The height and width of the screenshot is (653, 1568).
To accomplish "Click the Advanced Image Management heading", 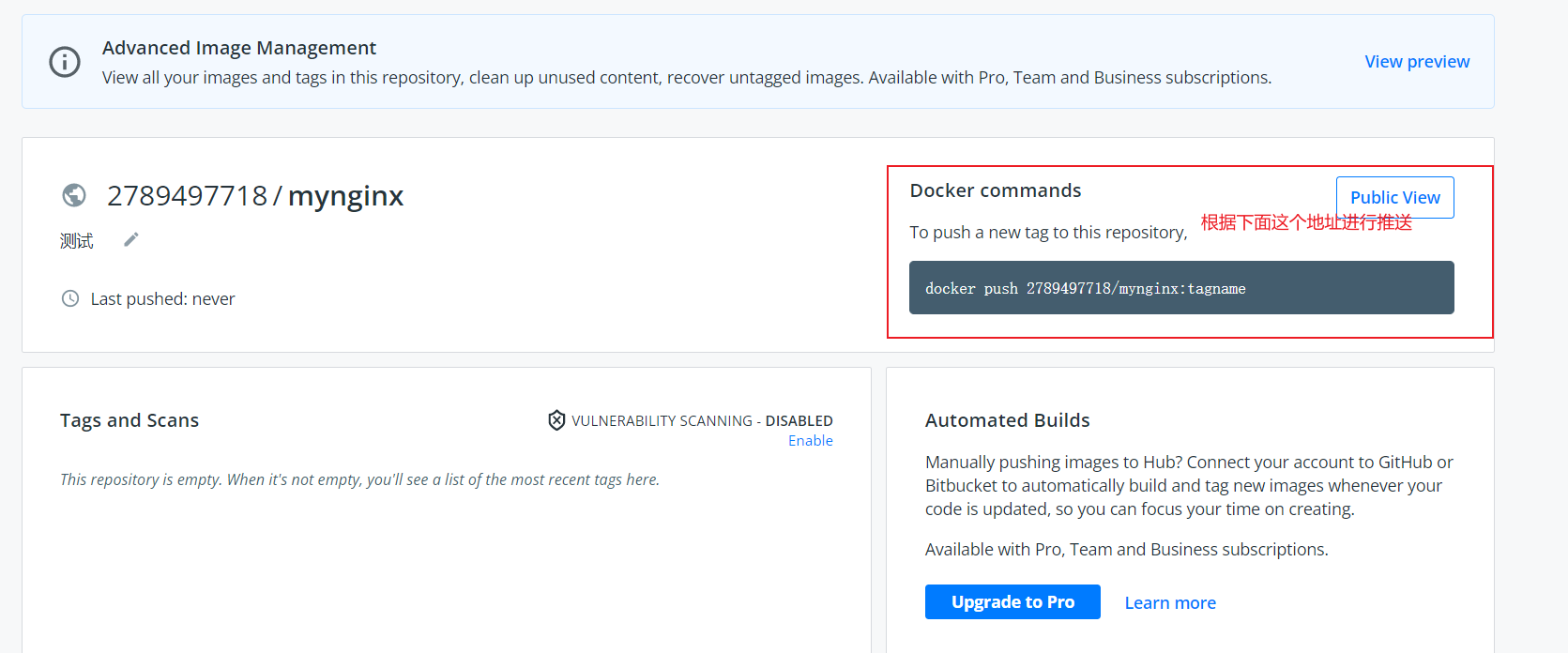I will point(238,48).
